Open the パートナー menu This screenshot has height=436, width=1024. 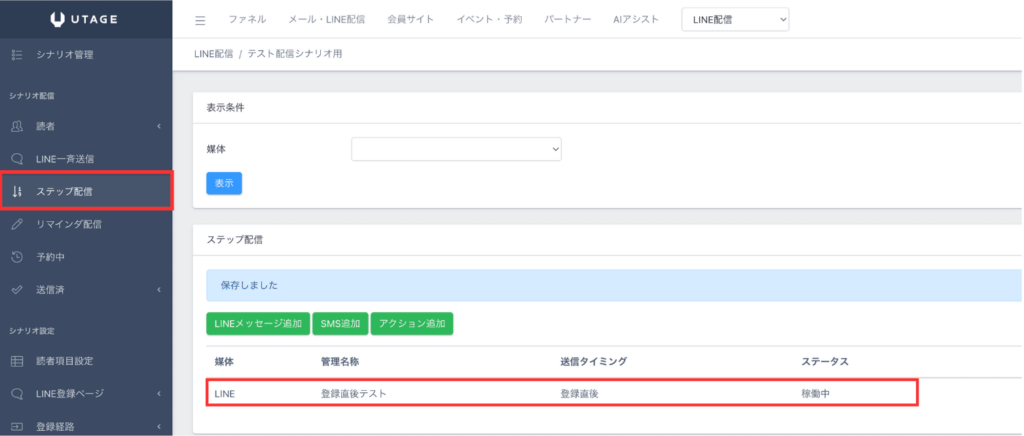[568, 20]
